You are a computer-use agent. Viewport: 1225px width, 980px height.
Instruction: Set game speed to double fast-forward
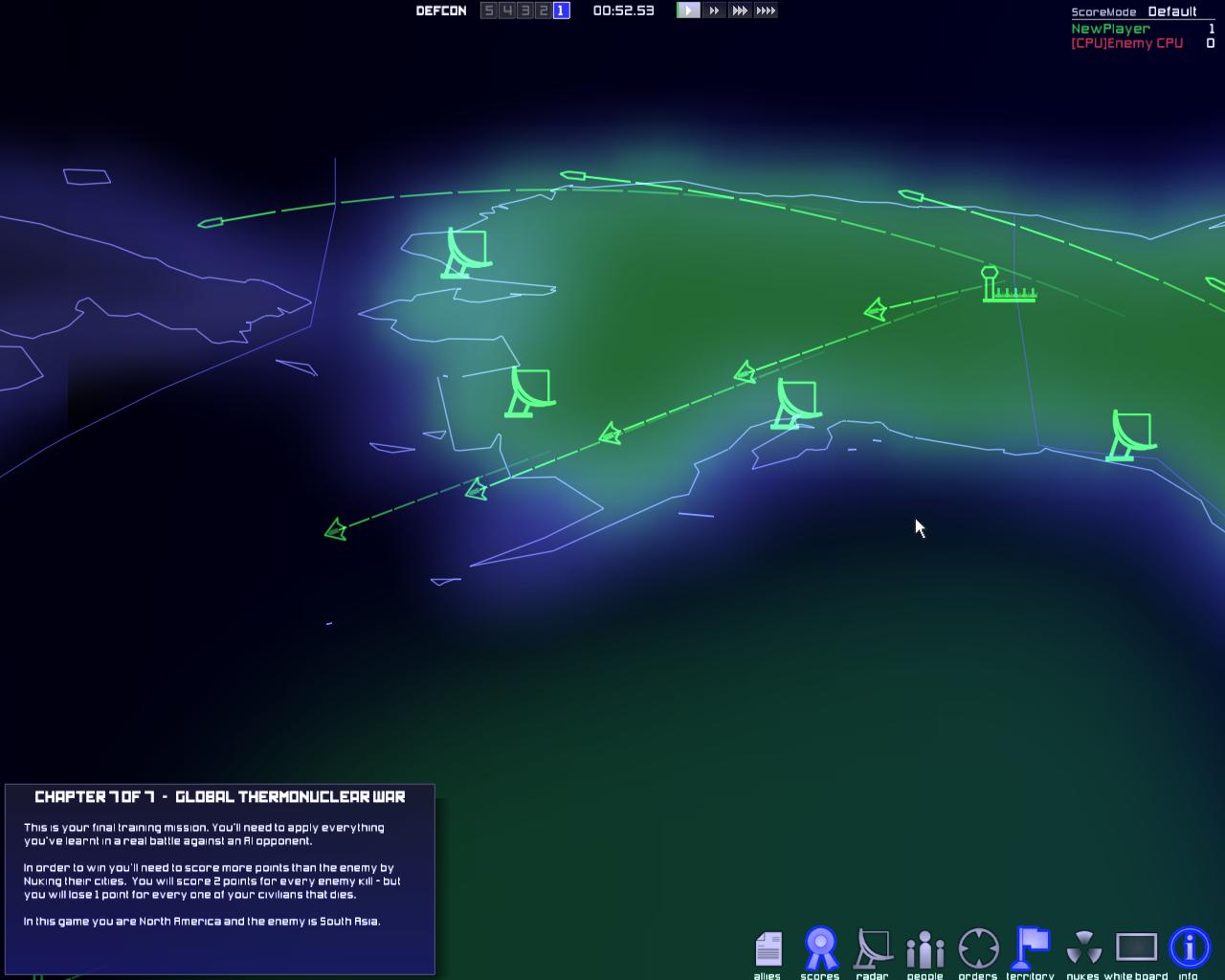coord(715,11)
